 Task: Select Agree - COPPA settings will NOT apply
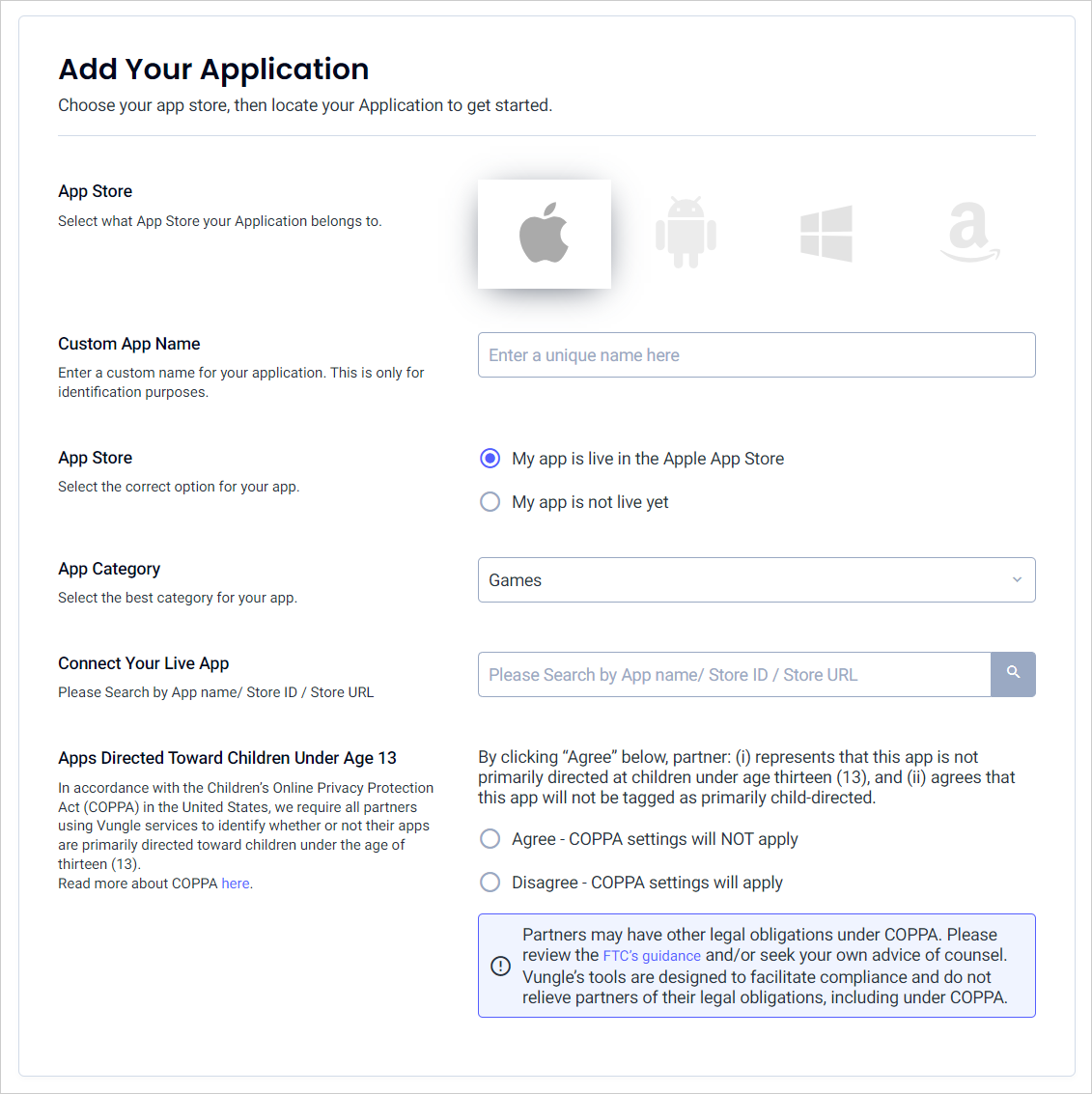pos(490,839)
